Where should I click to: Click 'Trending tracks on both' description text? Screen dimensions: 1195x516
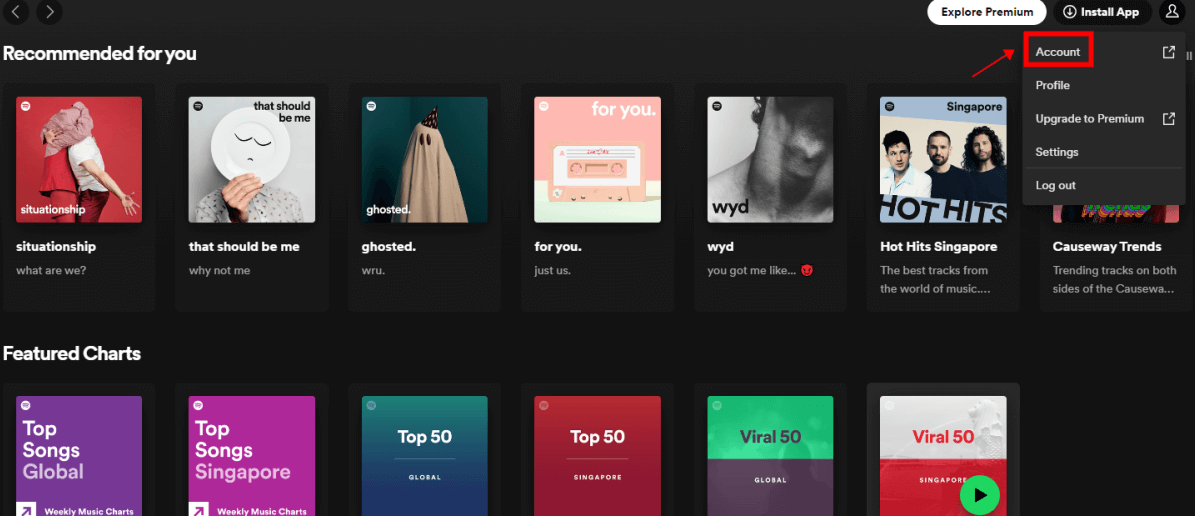point(1114,271)
